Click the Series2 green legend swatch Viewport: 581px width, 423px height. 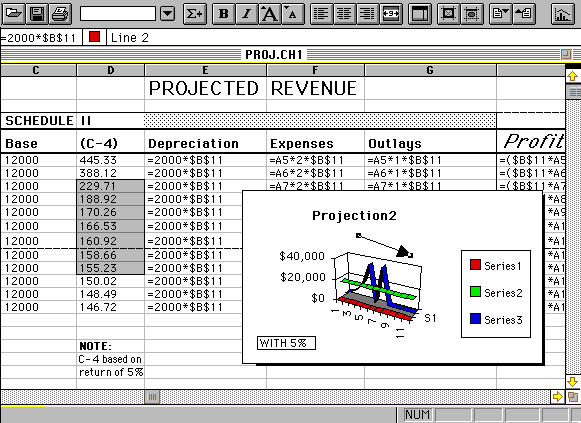[x=475, y=292]
